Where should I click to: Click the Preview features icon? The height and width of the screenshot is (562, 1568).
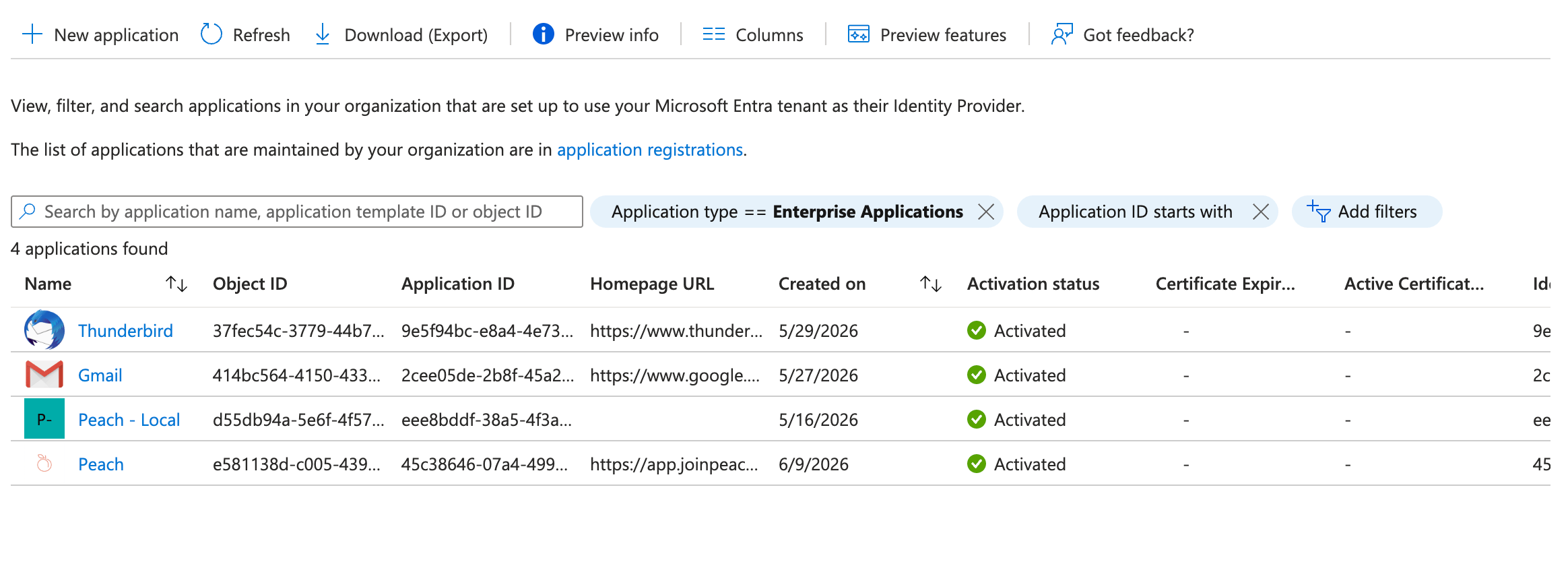tap(859, 34)
